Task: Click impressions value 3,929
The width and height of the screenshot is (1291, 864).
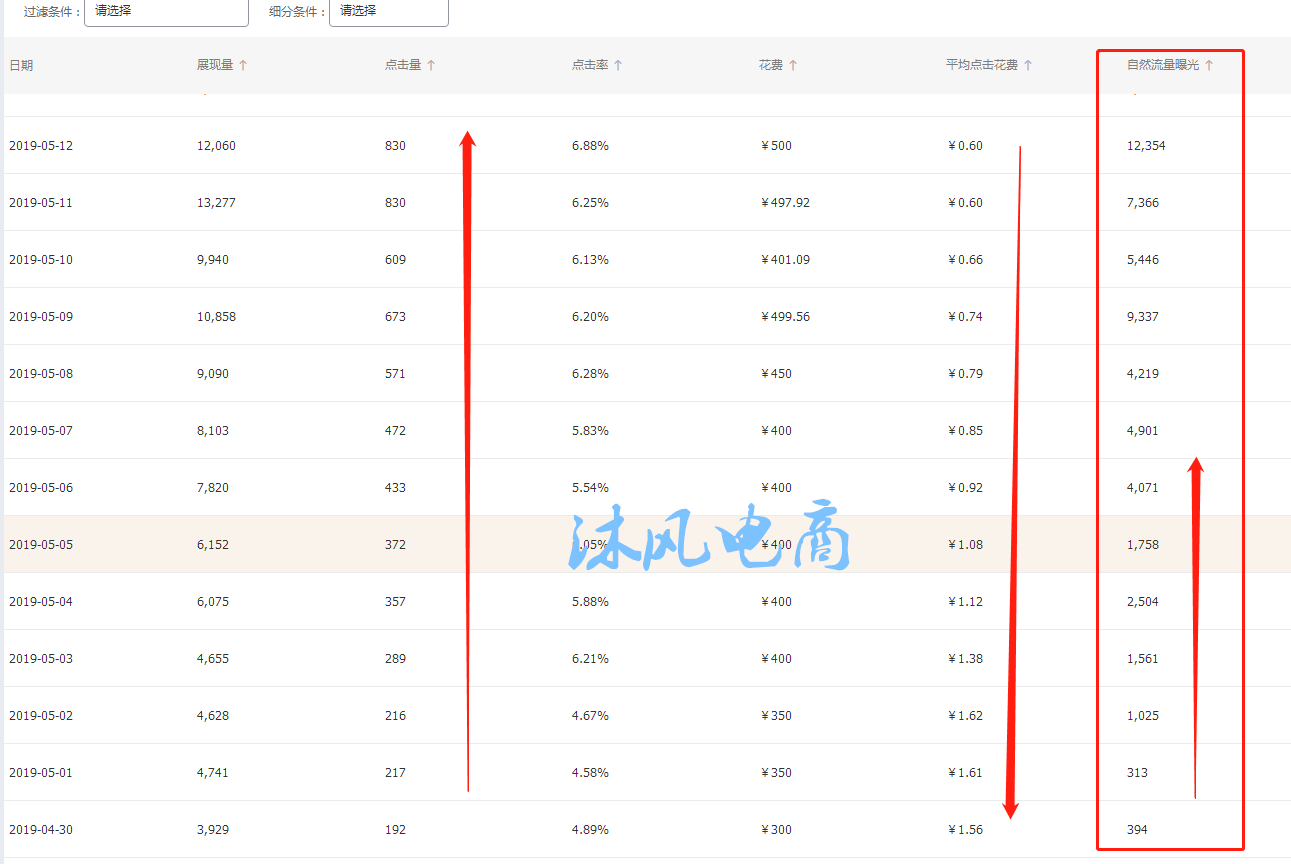Action: [x=213, y=830]
